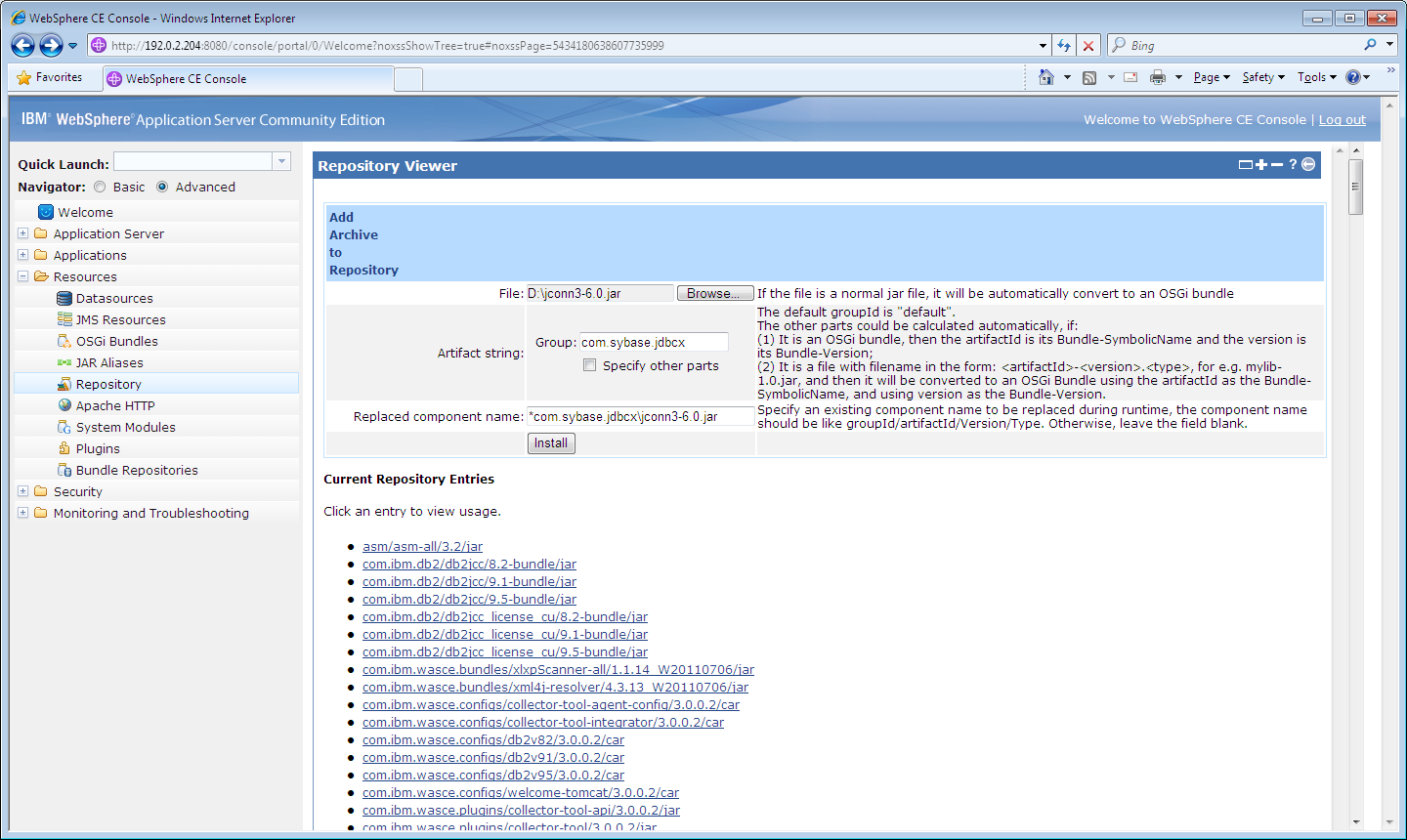Click the File path input field
This screenshot has height=840, width=1407.
click(600, 293)
